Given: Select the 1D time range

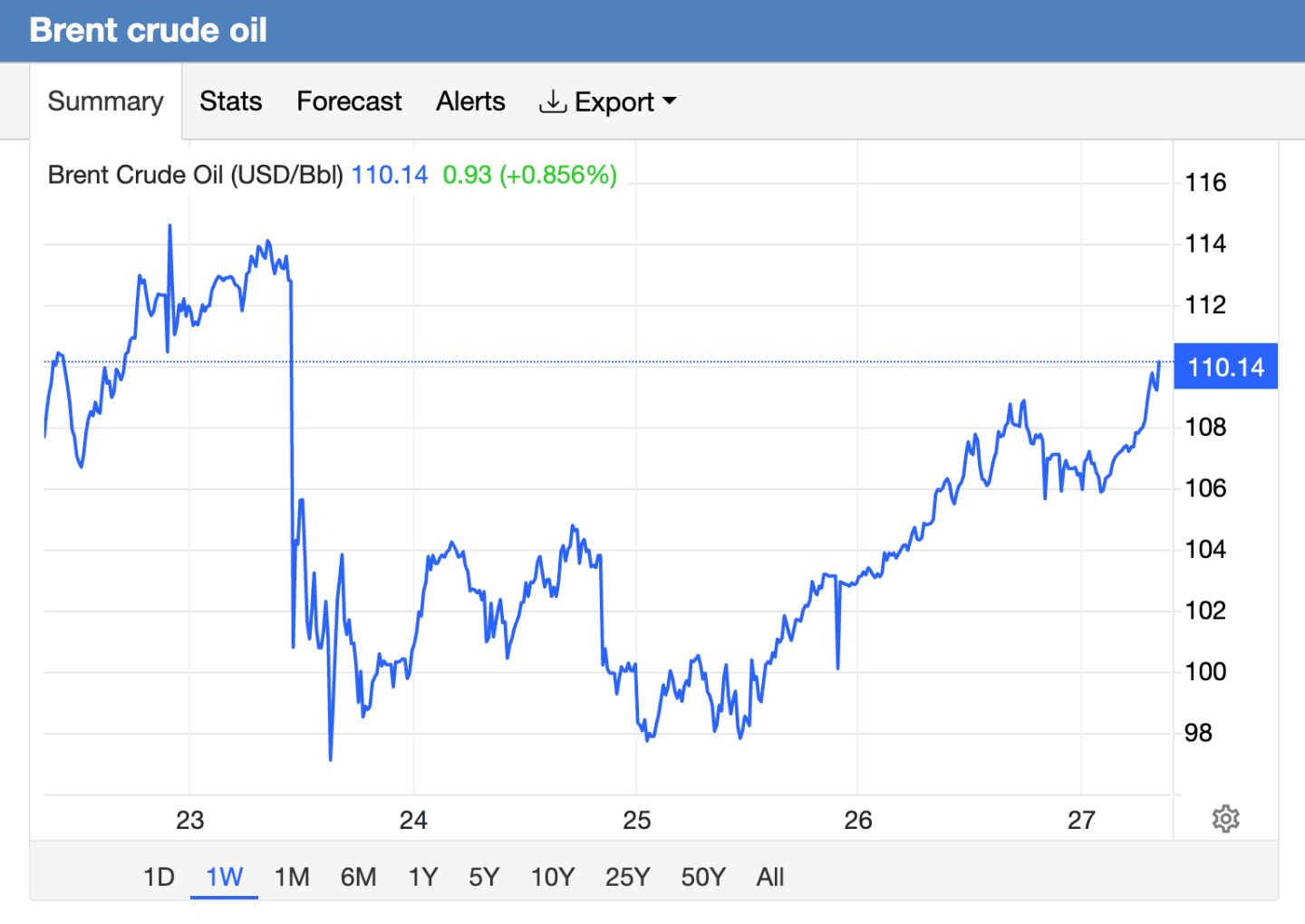Looking at the screenshot, I should tap(159, 877).
